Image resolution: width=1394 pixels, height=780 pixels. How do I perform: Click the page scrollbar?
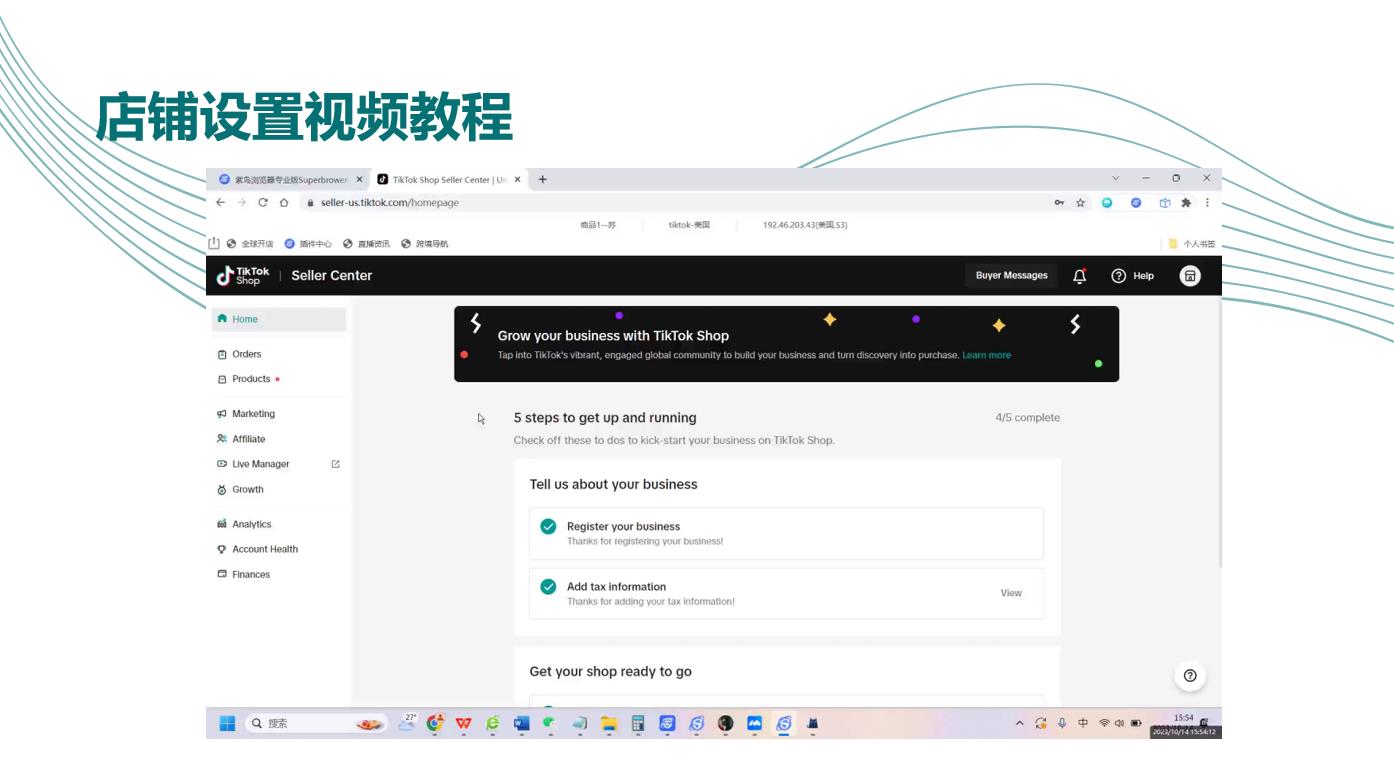[x=1218, y=433]
